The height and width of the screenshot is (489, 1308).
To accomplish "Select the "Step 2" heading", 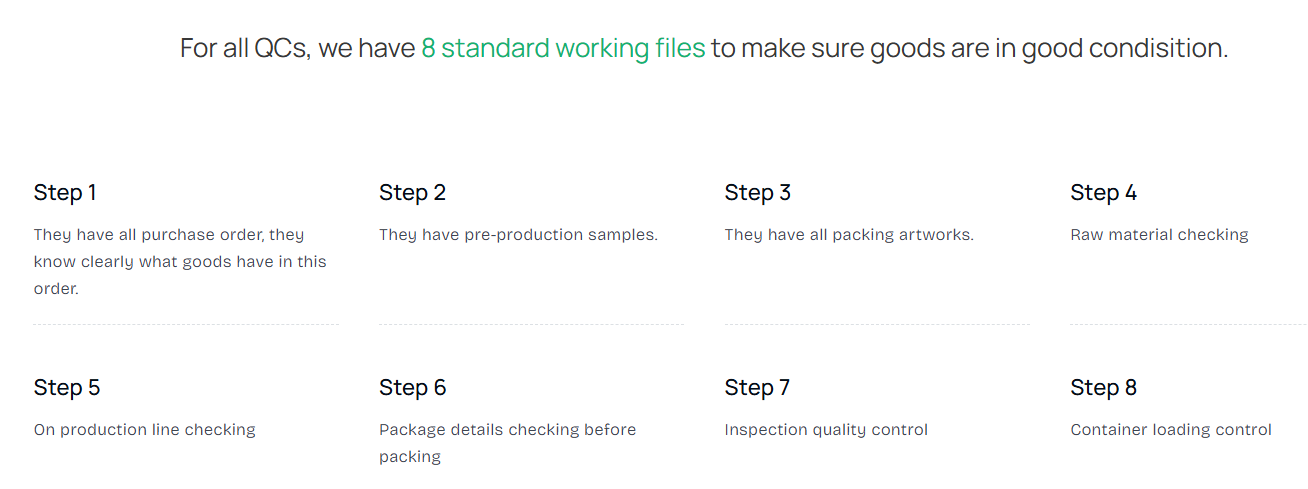I will (x=412, y=192).
